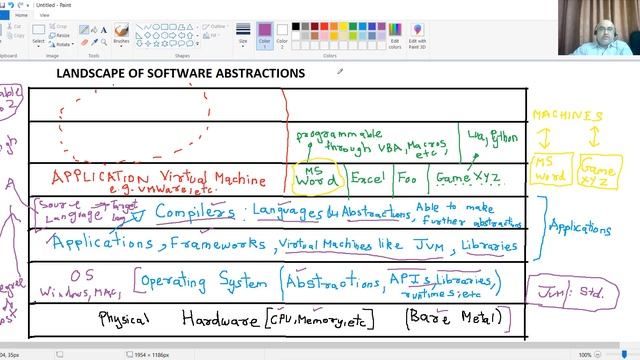Choose the Right arrow shape
Screen dimensions: 640x360
click(173, 36)
